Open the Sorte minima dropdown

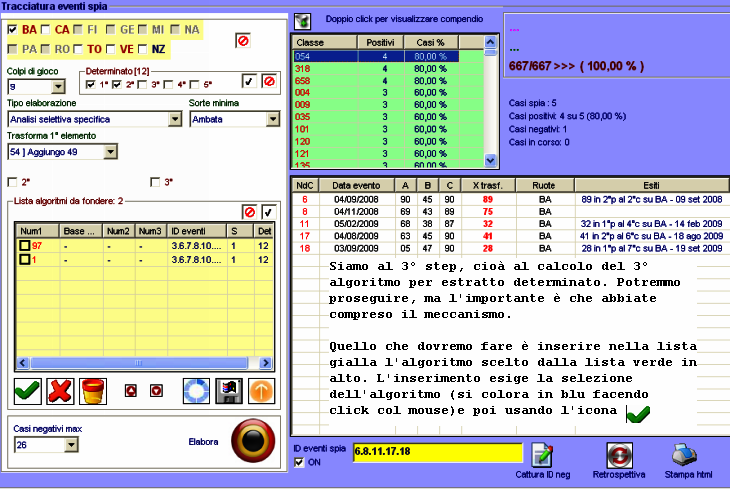(x=273, y=119)
